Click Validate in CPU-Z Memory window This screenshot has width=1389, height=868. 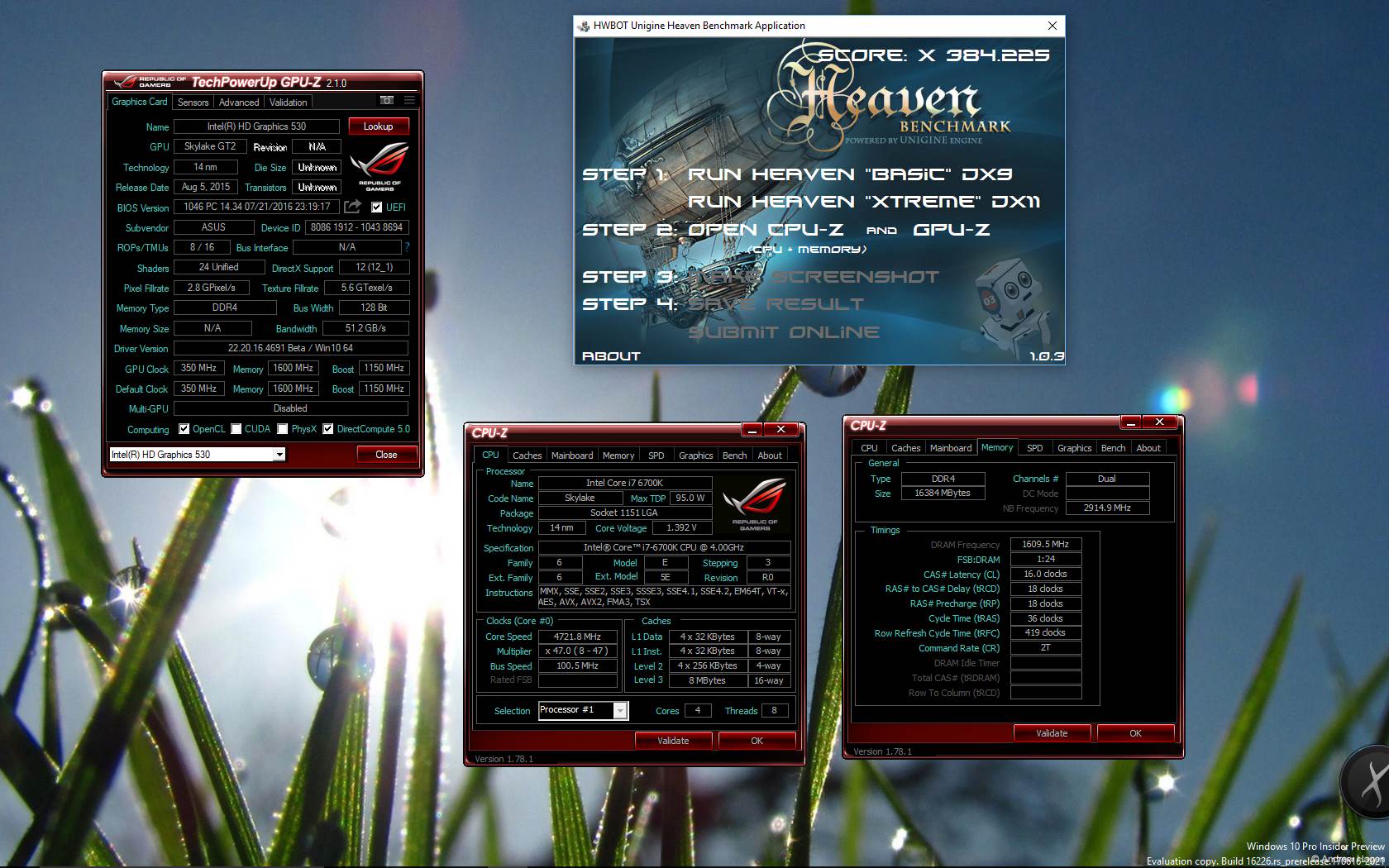tap(1052, 733)
